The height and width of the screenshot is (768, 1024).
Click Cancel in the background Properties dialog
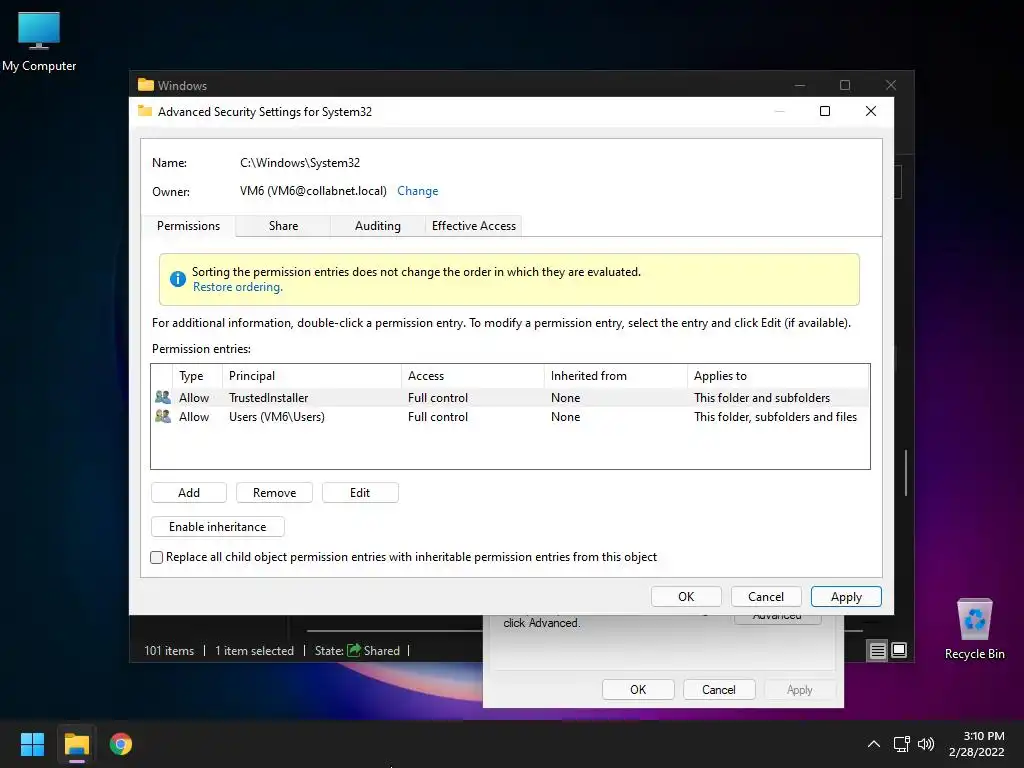pos(718,690)
